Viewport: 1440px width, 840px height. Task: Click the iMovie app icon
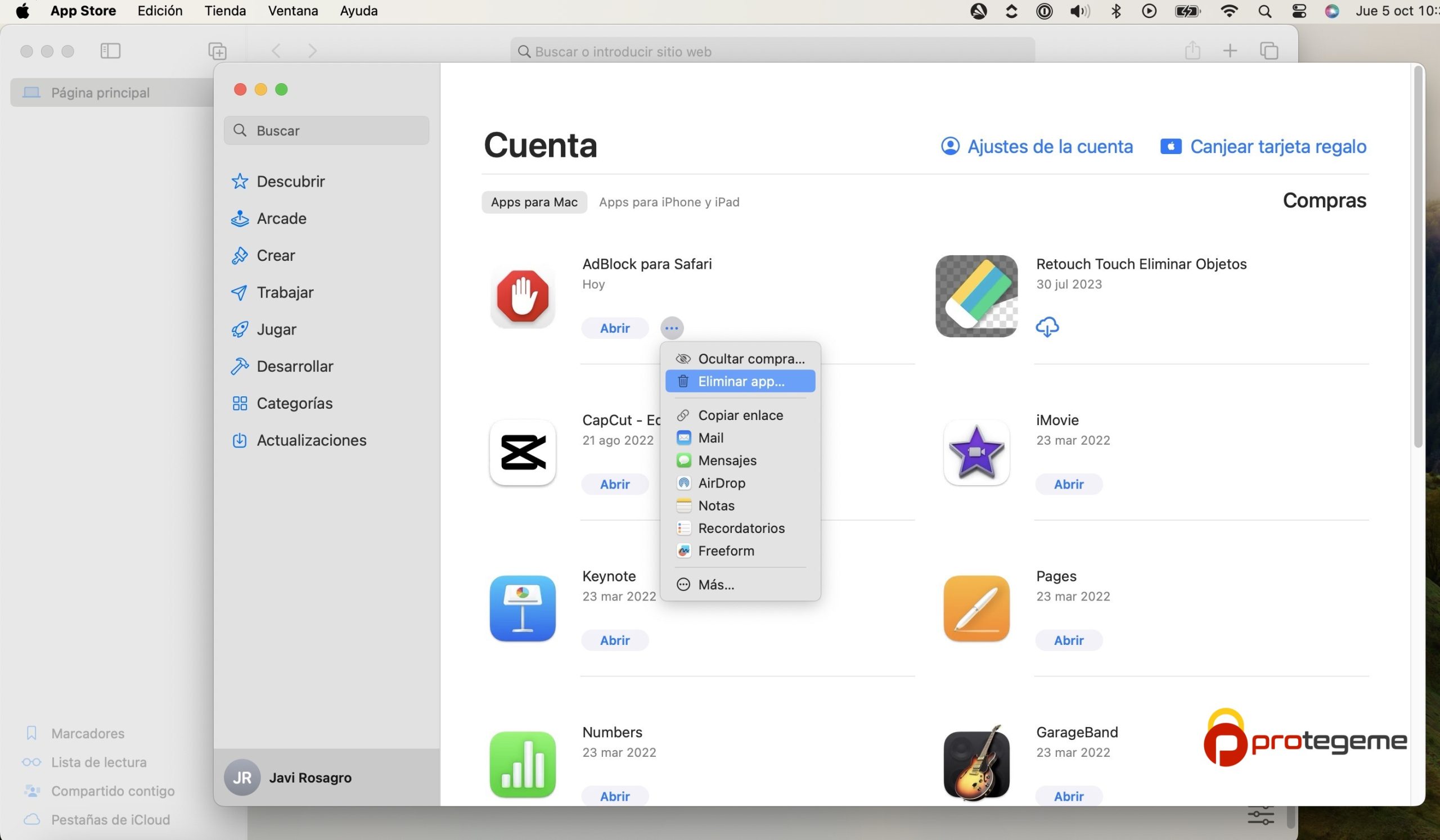[x=976, y=452]
